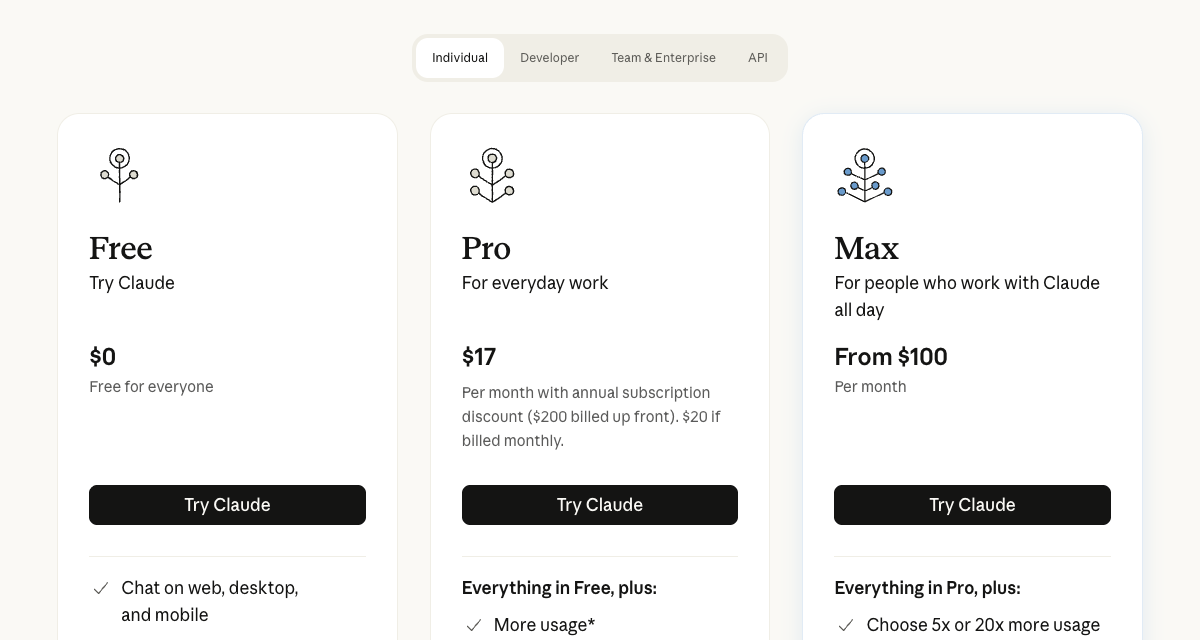
Task: Select the Individual tab
Action: (460, 58)
